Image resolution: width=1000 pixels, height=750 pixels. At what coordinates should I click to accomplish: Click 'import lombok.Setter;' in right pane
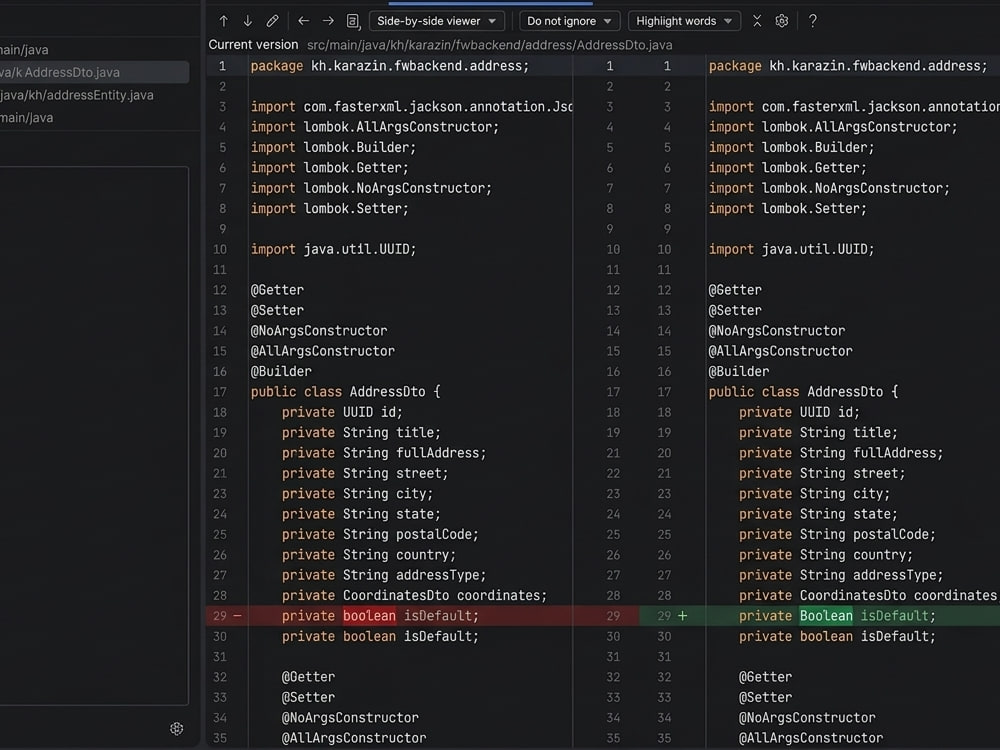(x=788, y=209)
